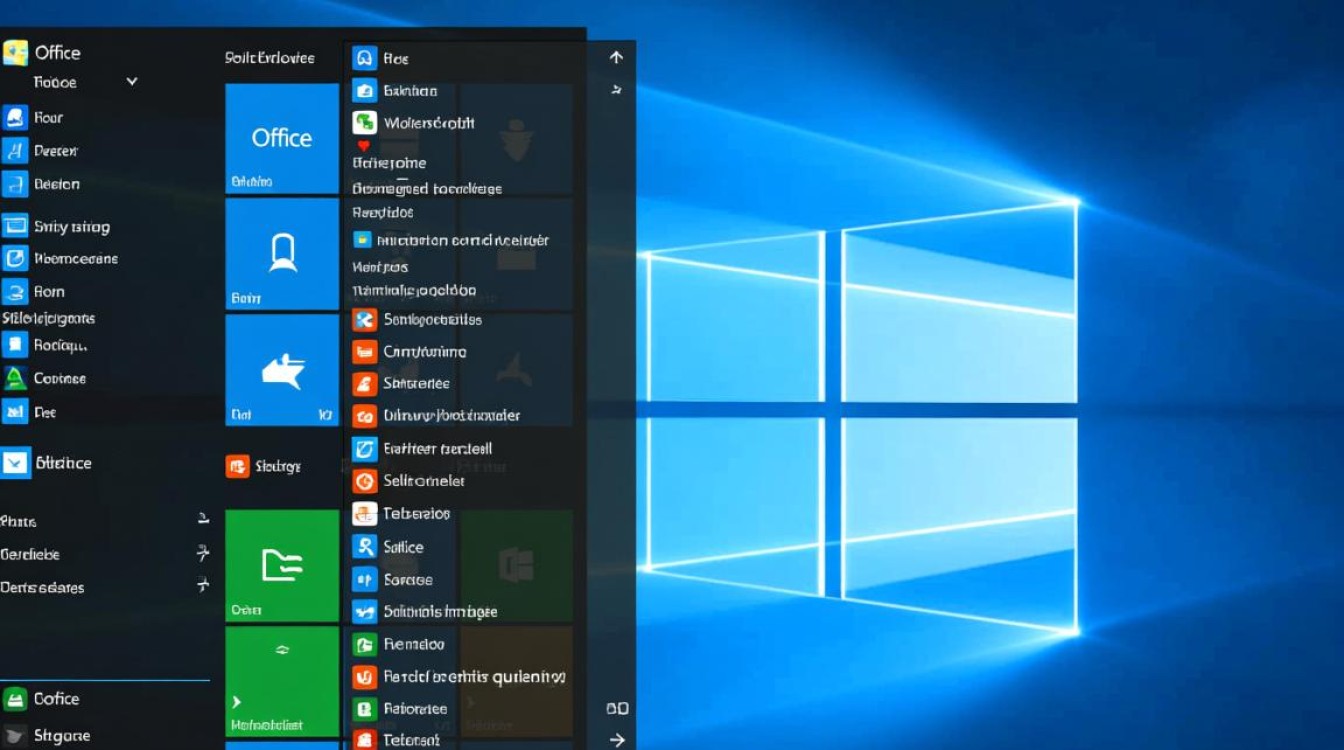
Task: Click the right arrow at the list's bottom-right corner
Action: pyautogui.click(x=617, y=740)
